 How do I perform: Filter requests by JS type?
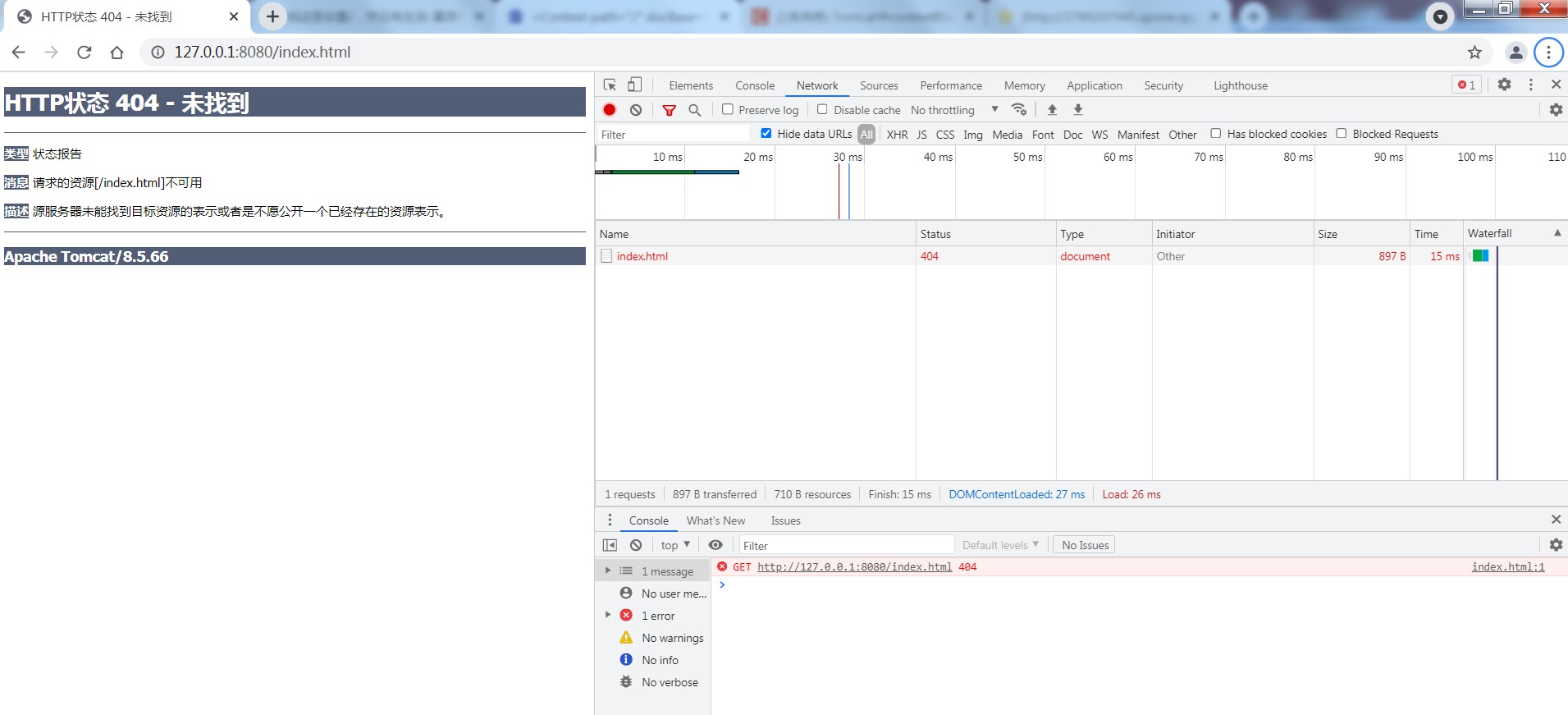click(x=921, y=135)
